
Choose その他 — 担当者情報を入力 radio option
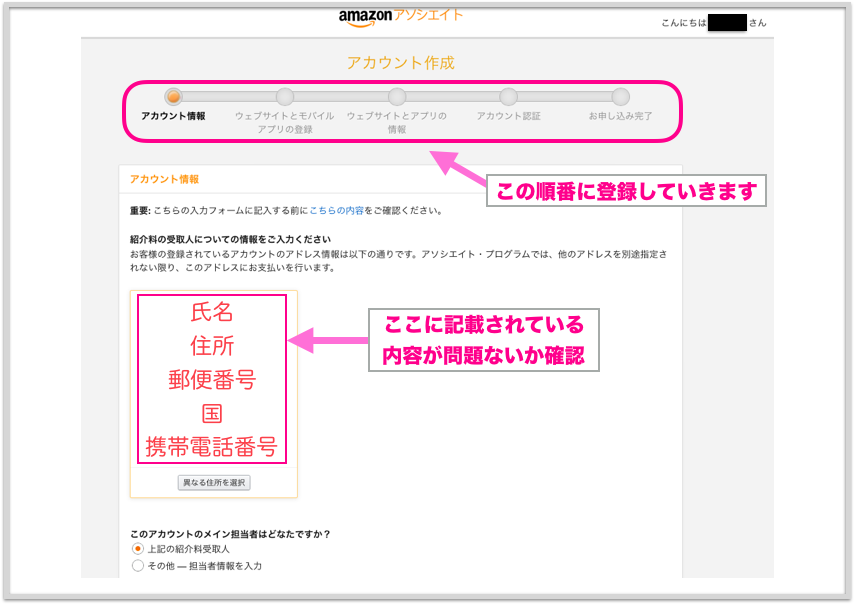tap(138, 566)
